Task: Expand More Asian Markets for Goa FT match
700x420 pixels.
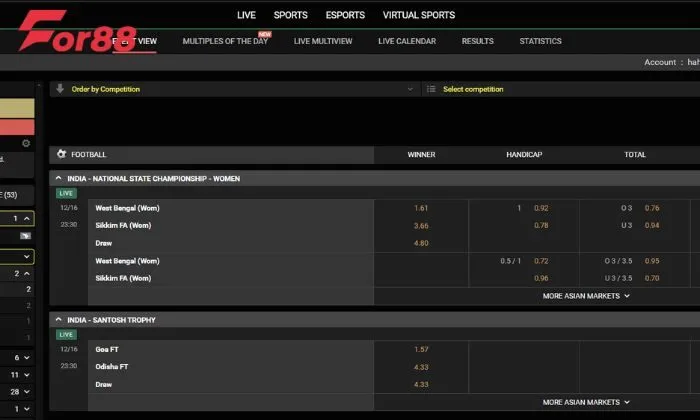Action: [586, 402]
